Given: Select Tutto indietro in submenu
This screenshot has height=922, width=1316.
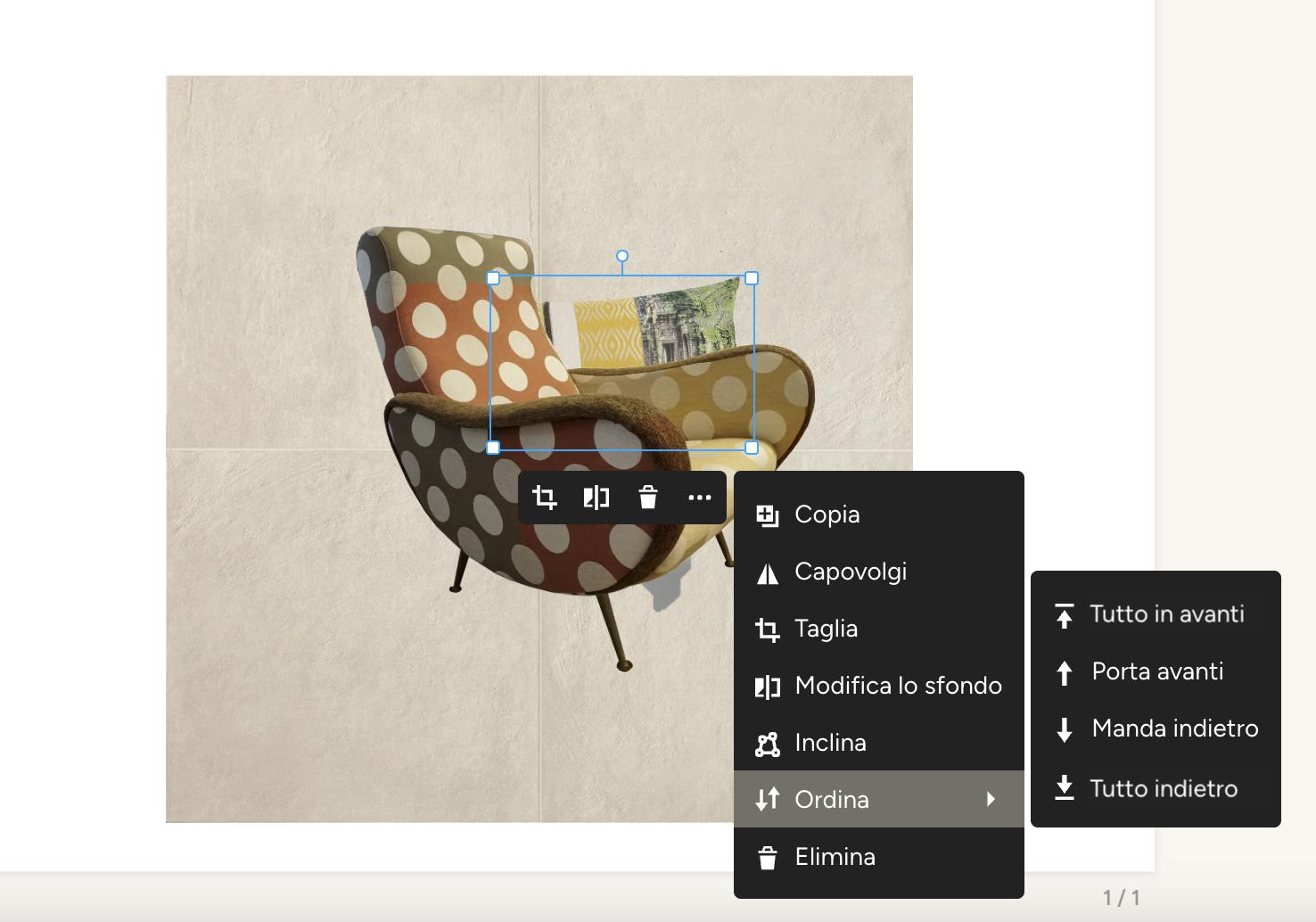Looking at the screenshot, I should click(x=1156, y=788).
